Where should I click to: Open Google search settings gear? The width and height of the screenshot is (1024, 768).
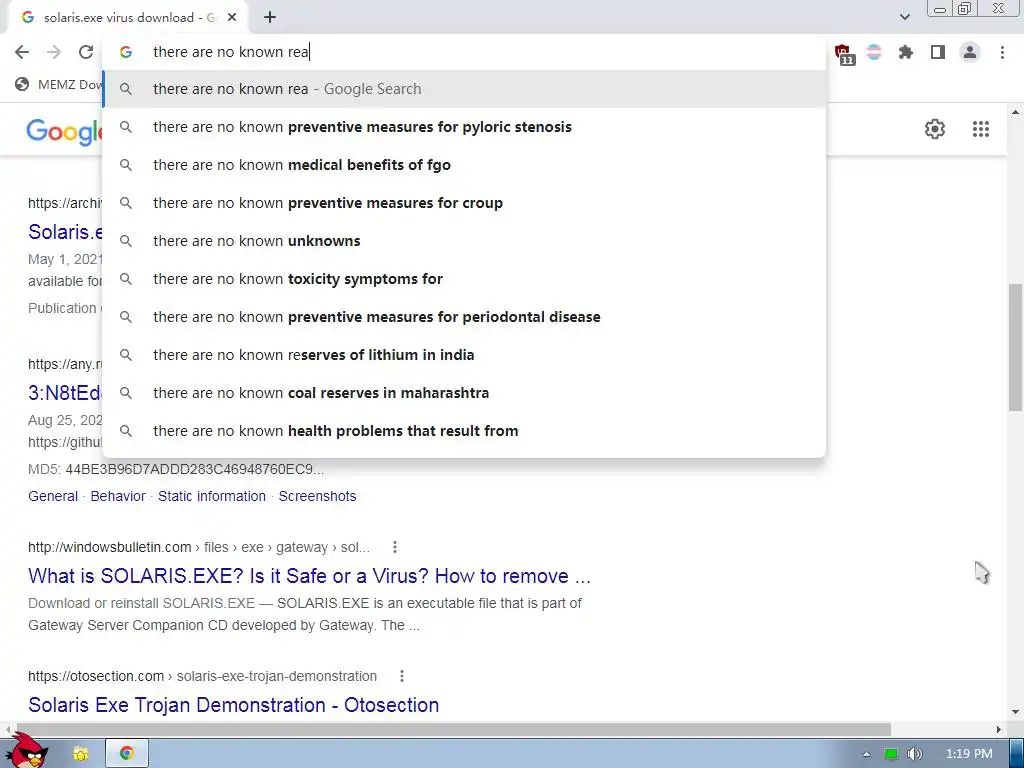[935, 129]
